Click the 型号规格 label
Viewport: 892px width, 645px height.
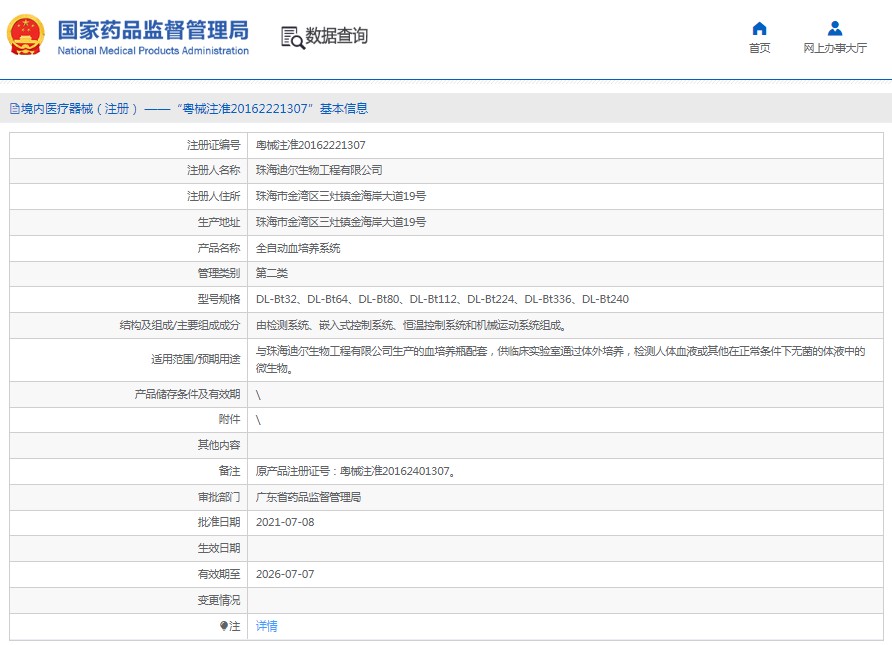(218, 299)
